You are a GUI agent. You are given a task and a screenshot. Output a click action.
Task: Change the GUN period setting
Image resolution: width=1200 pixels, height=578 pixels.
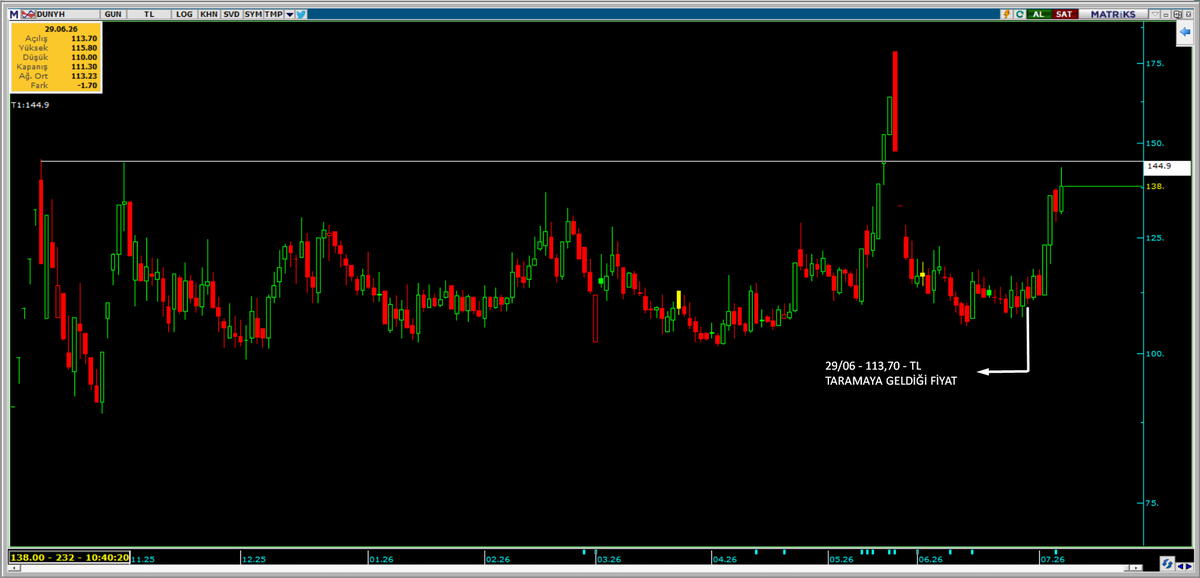[x=113, y=14]
